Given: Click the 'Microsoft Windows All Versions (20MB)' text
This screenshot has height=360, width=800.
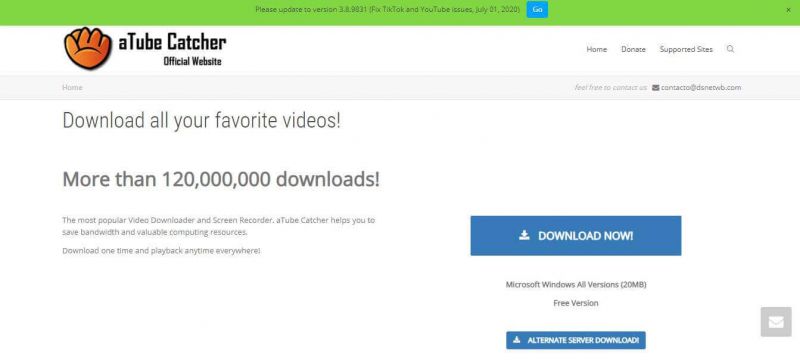Looking at the screenshot, I should (x=576, y=285).
